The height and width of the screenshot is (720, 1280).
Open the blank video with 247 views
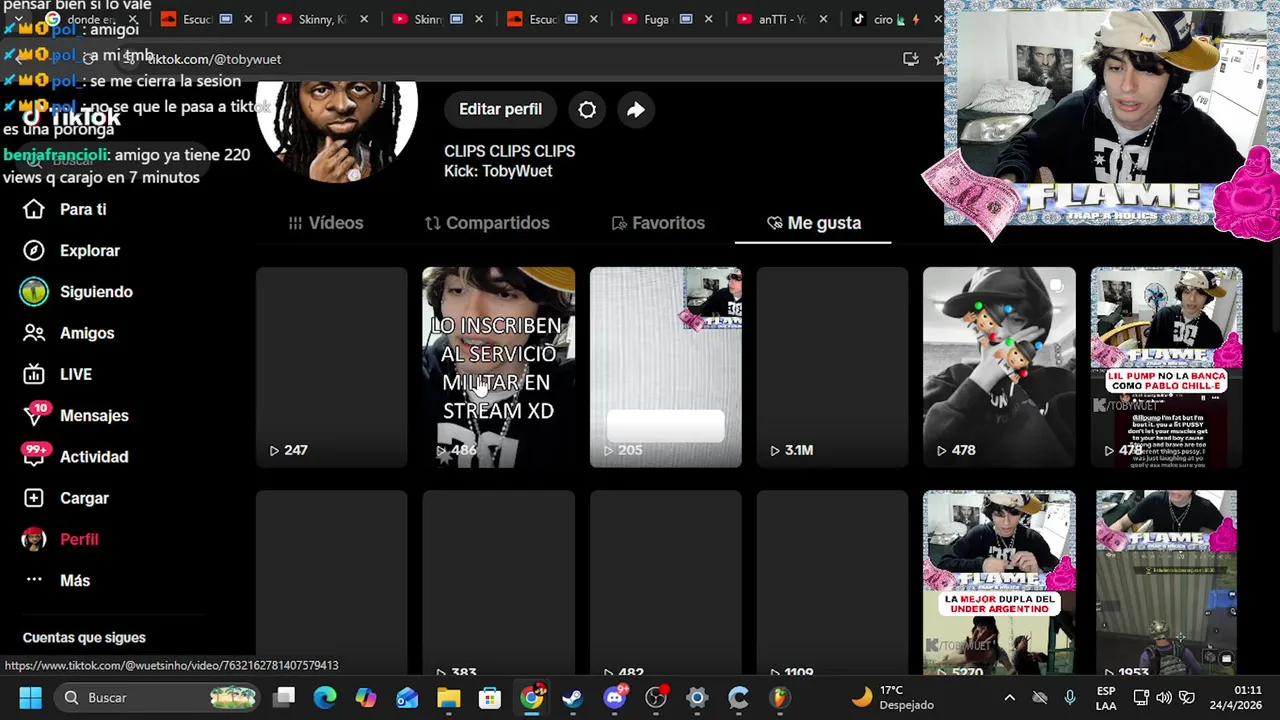pyautogui.click(x=331, y=367)
